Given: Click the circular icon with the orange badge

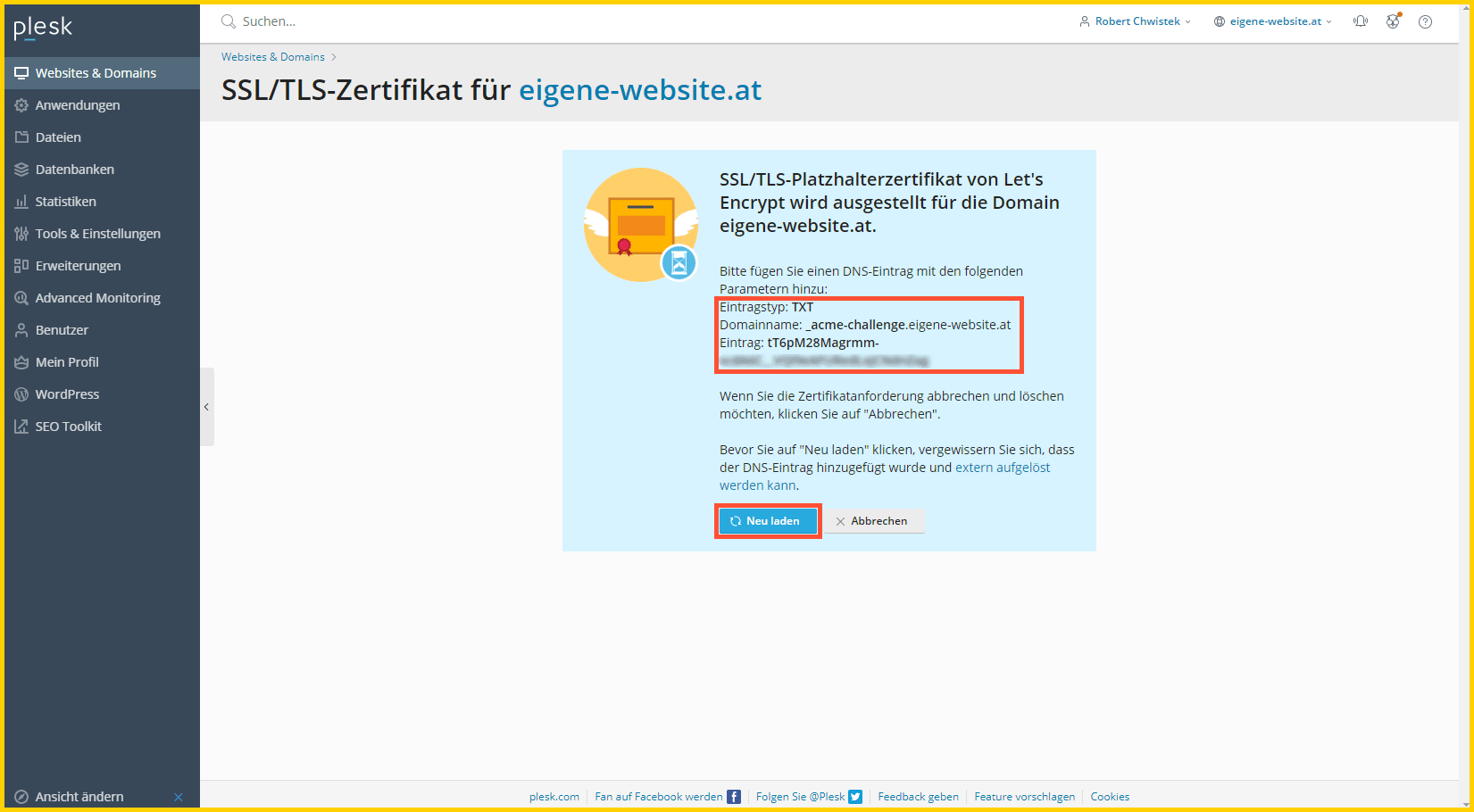Looking at the screenshot, I should coord(1393,21).
